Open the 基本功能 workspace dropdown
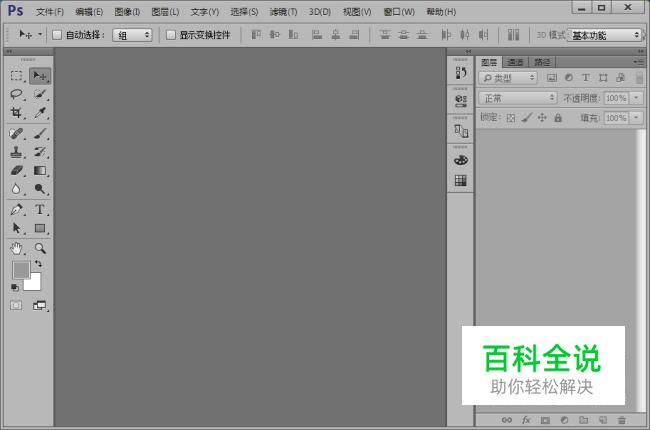This screenshot has height=430, width=650. point(604,35)
